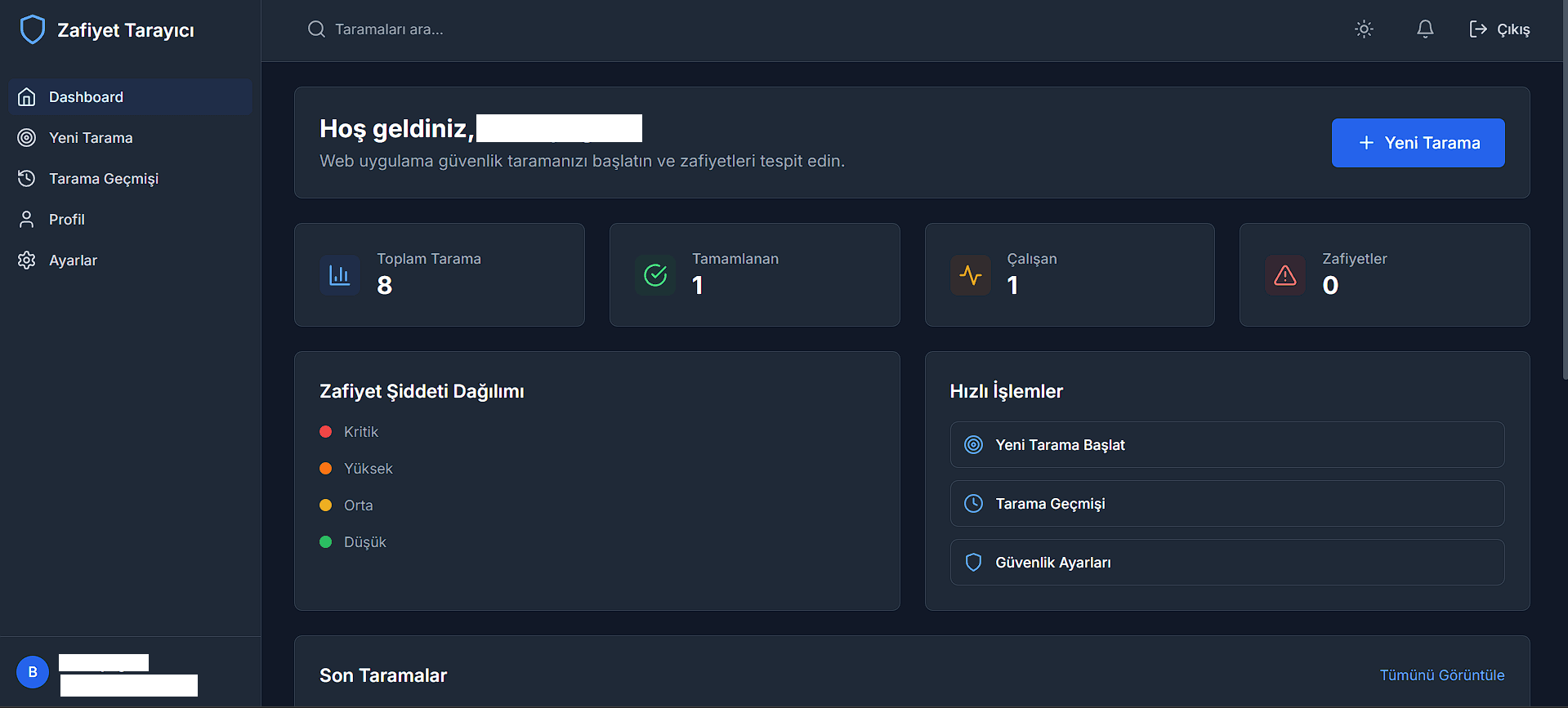Viewport: 1568px width, 708px height.
Task: Click the Toplam Tarama value 8
Action: [x=385, y=285]
